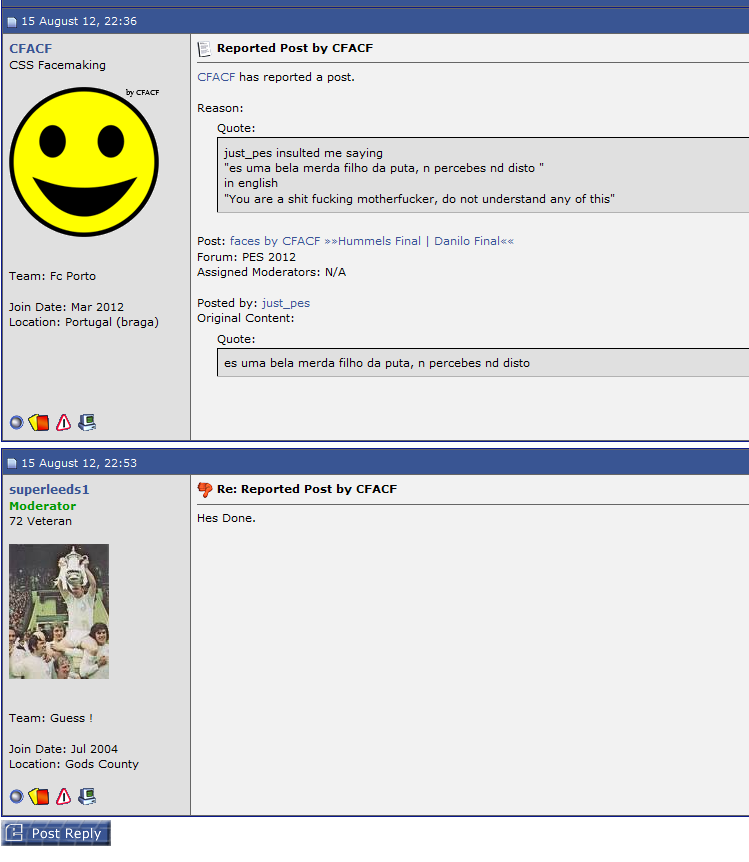Click the post icon beside 15 August 22:53
This screenshot has width=749, height=862.
(12, 464)
